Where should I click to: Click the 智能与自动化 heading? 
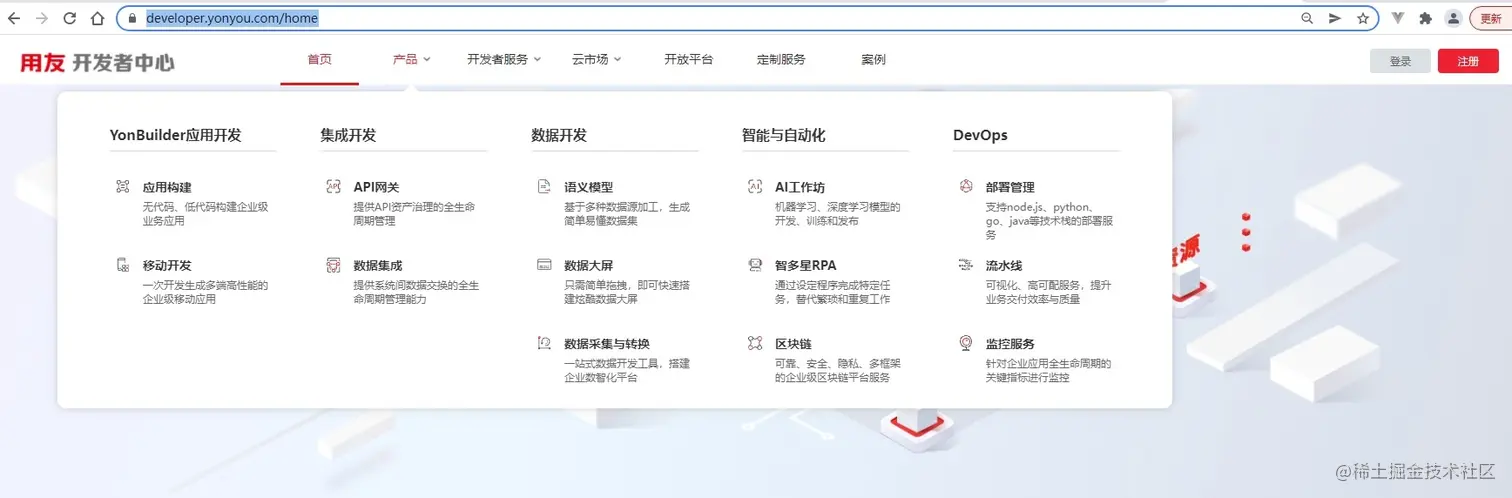pyautogui.click(x=783, y=135)
